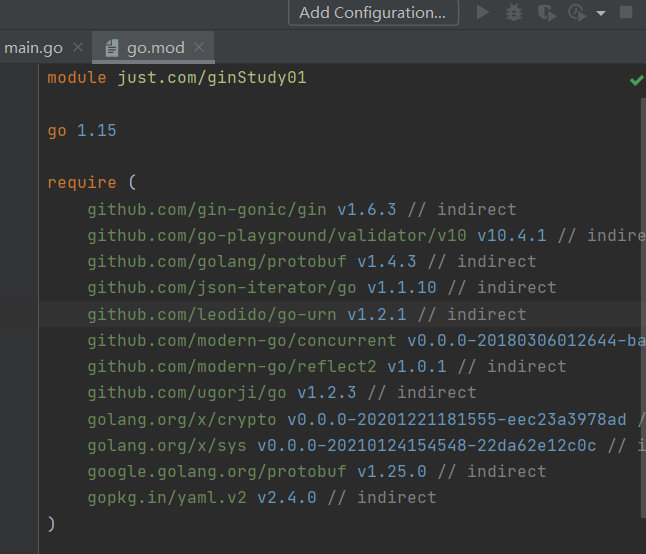Click github.com/go-playground/validator/v10 path
The height and width of the screenshot is (554, 646).
click(x=277, y=236)
